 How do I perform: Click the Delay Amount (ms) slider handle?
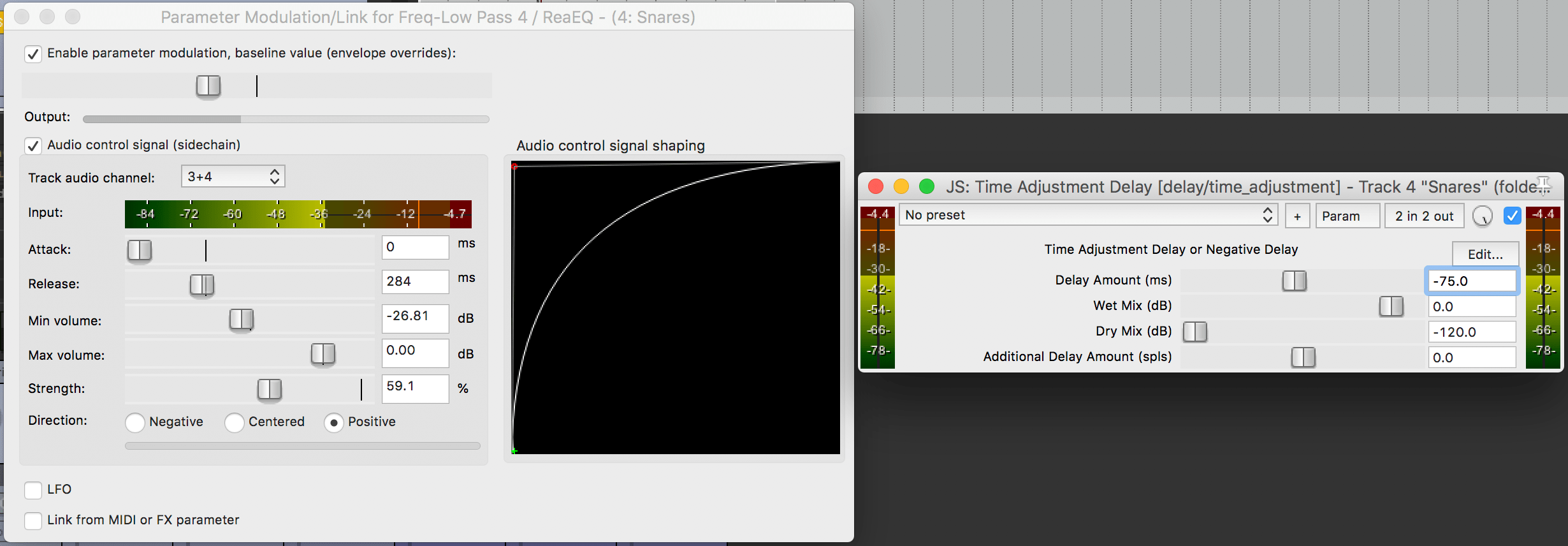(1295, 281)
